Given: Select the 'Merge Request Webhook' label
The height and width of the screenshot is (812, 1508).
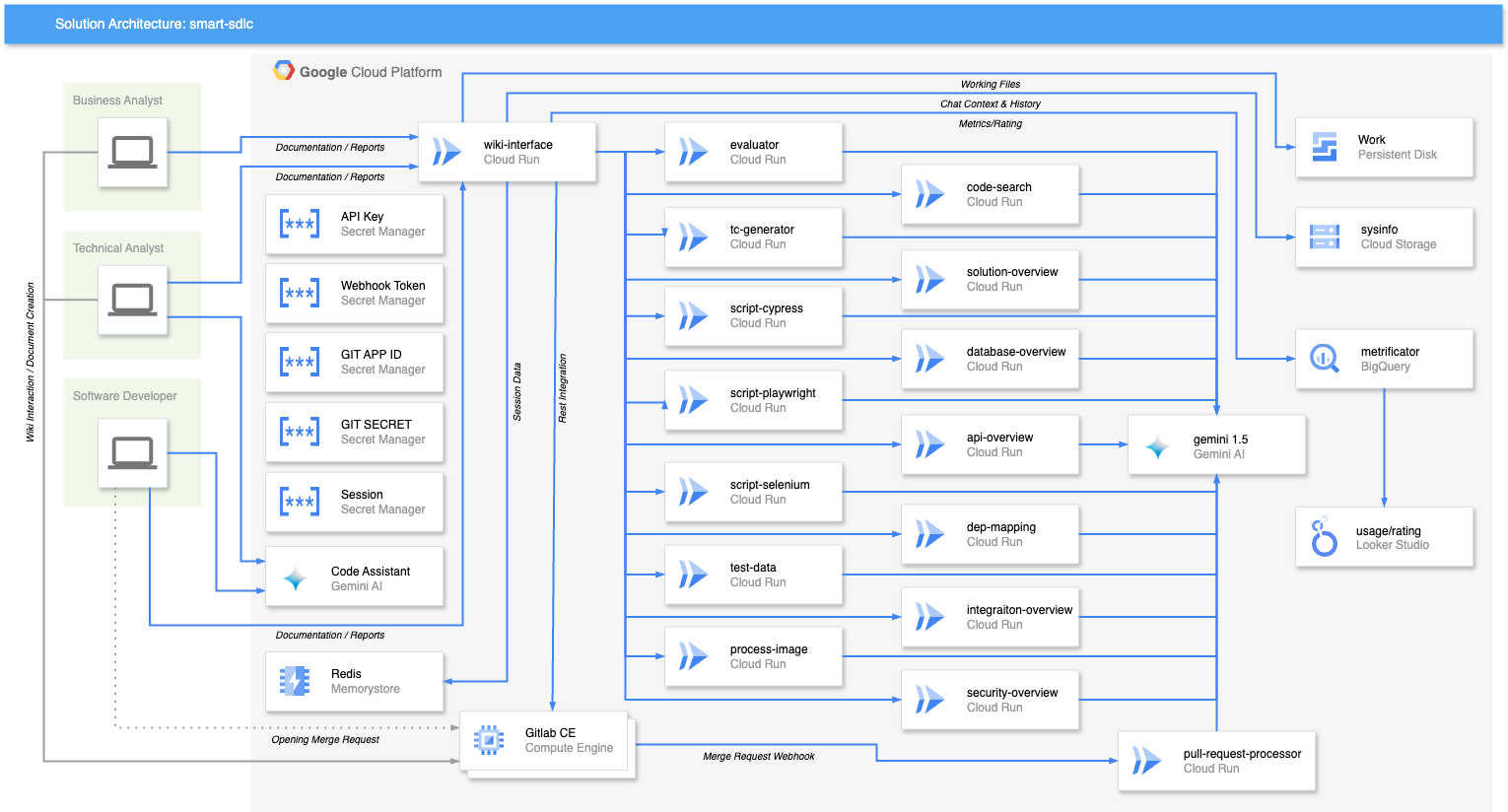Looking at the screenshot, I should (759, 757).
